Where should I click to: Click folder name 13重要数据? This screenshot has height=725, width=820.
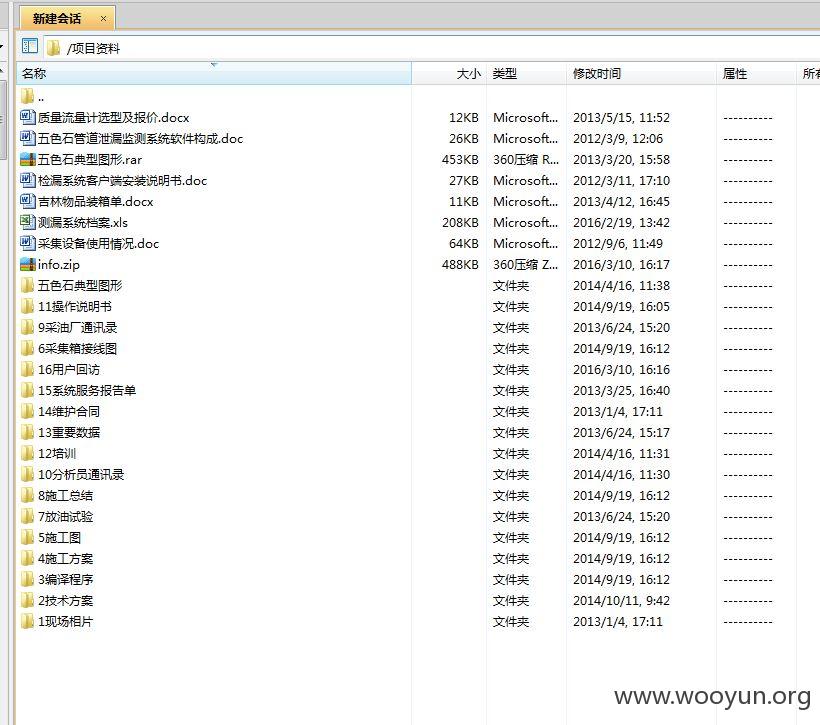69,433
